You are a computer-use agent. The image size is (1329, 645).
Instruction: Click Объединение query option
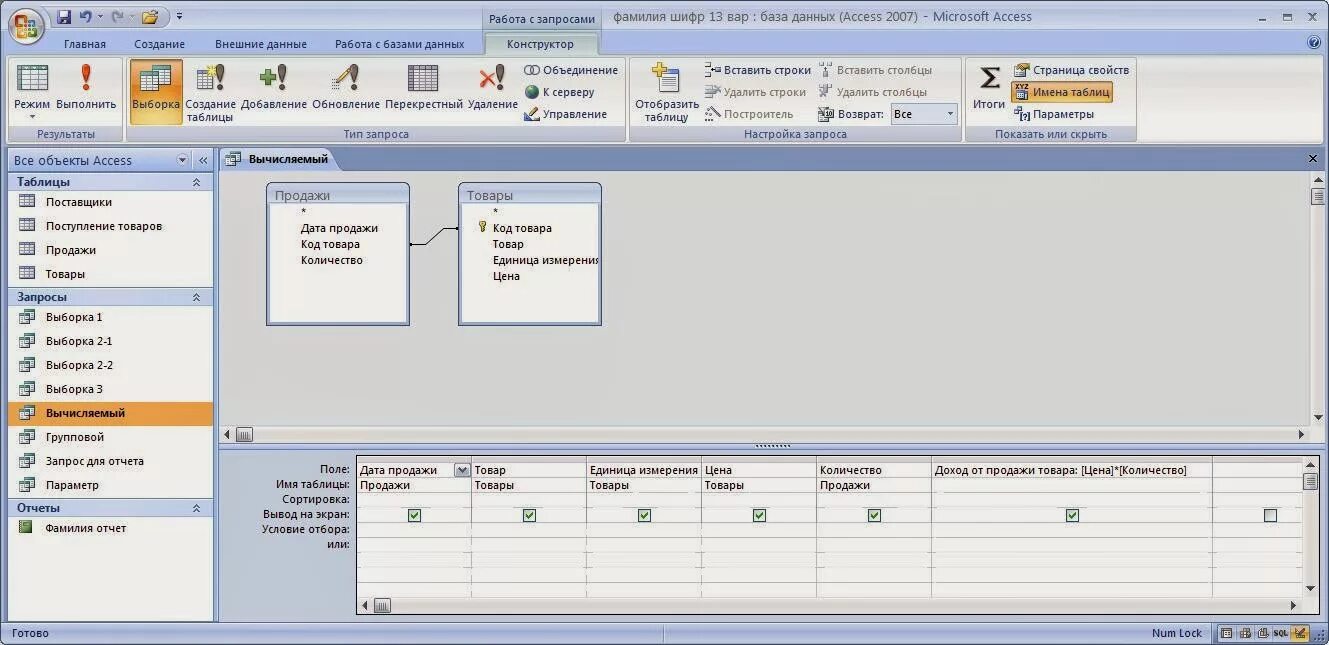pyautogui.click(x=570, y=70)
